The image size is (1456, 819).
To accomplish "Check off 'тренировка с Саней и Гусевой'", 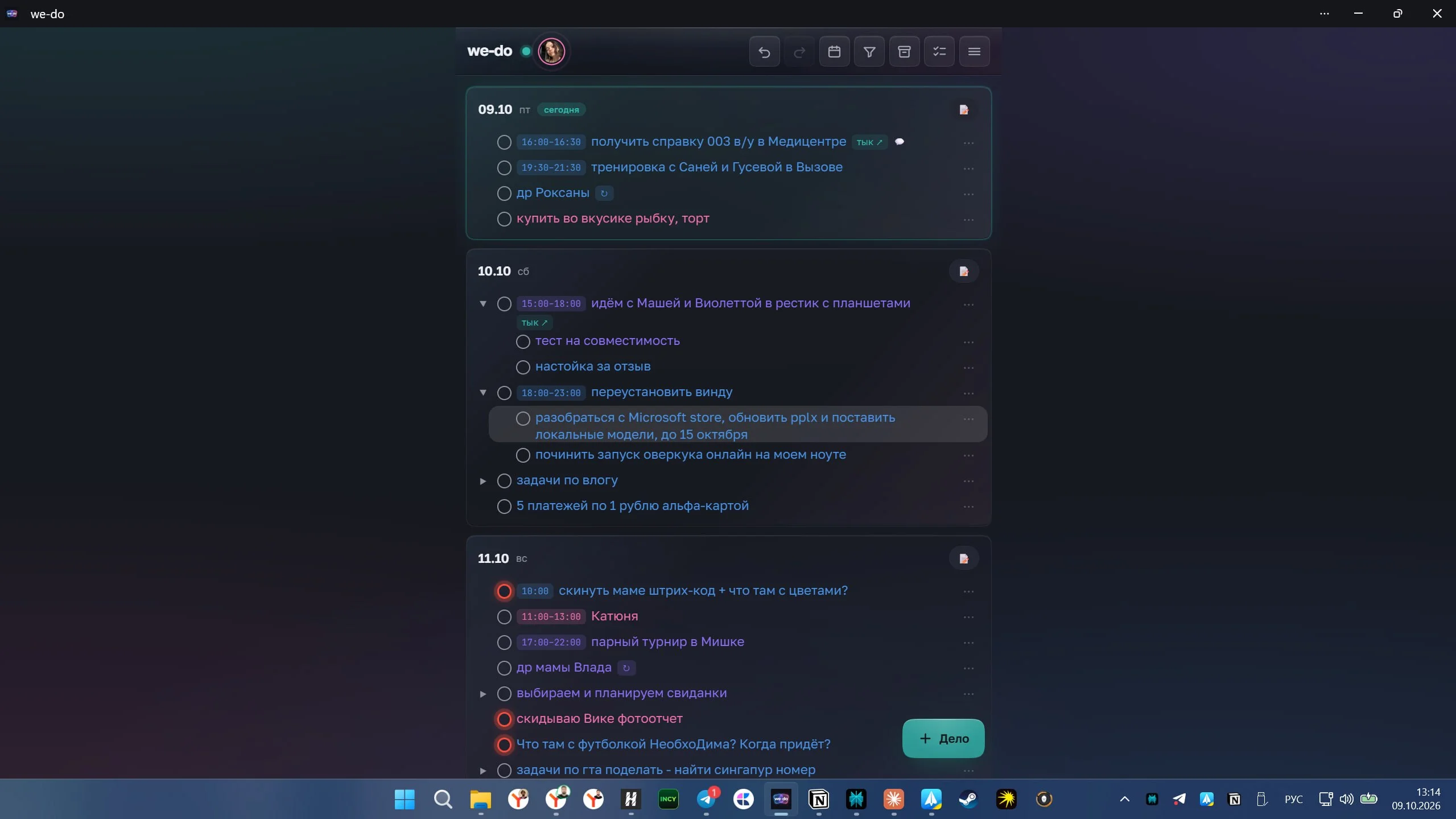I will click(504, 168).
